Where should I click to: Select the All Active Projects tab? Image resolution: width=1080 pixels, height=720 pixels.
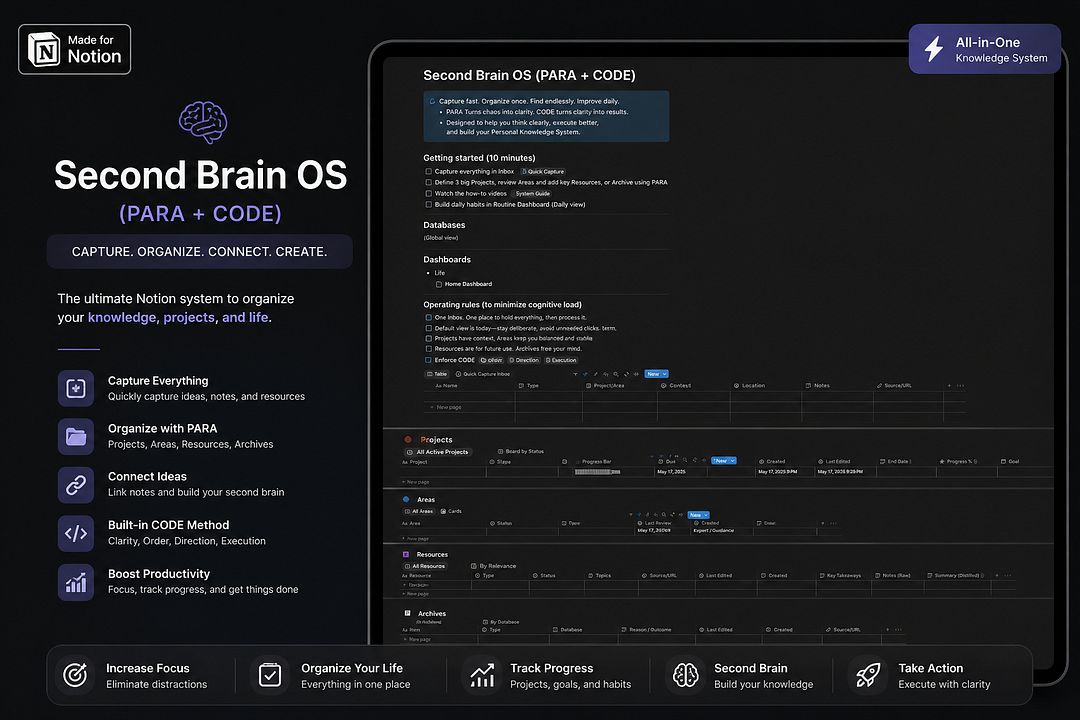[438, 452]
